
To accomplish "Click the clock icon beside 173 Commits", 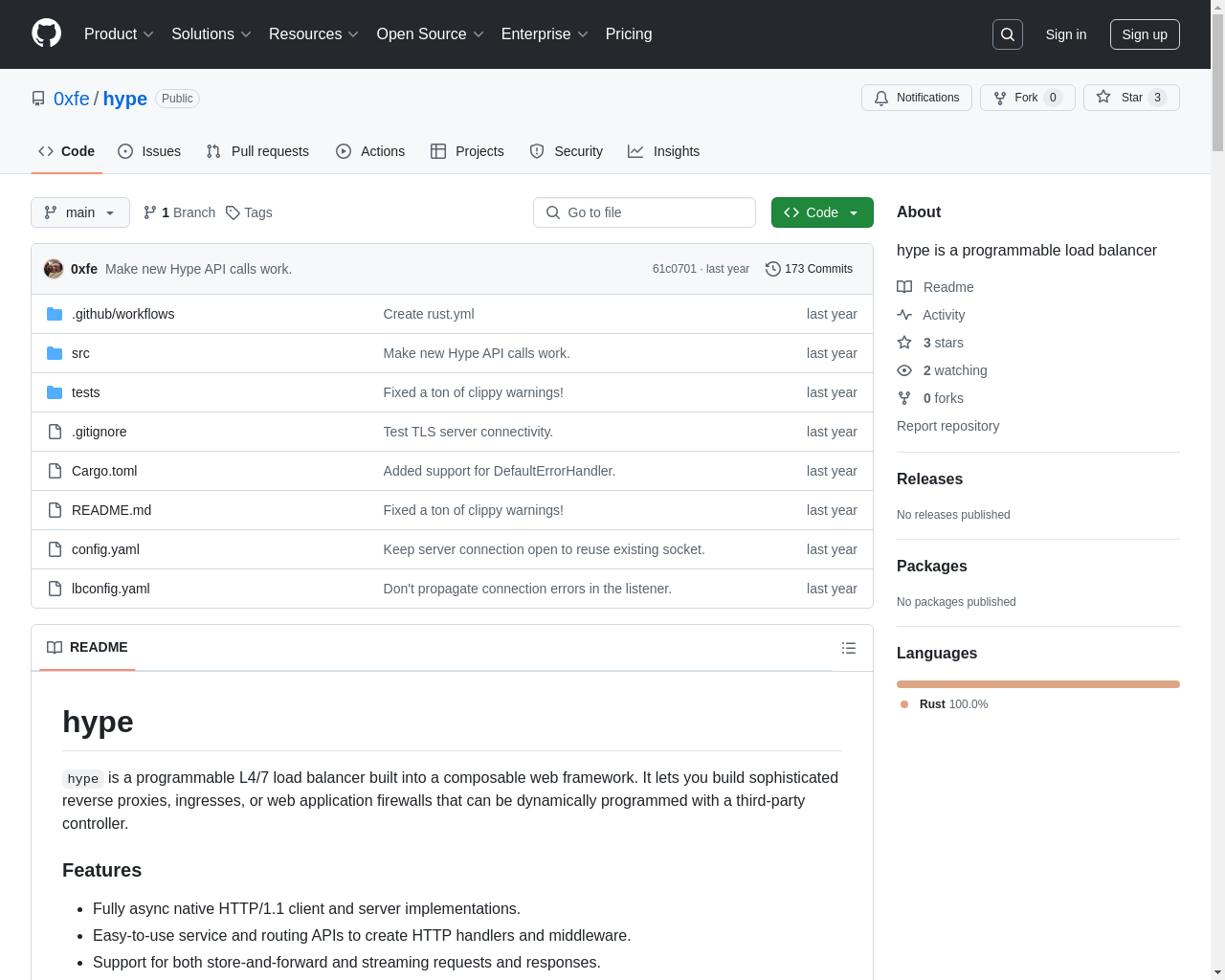I will 773,269.
